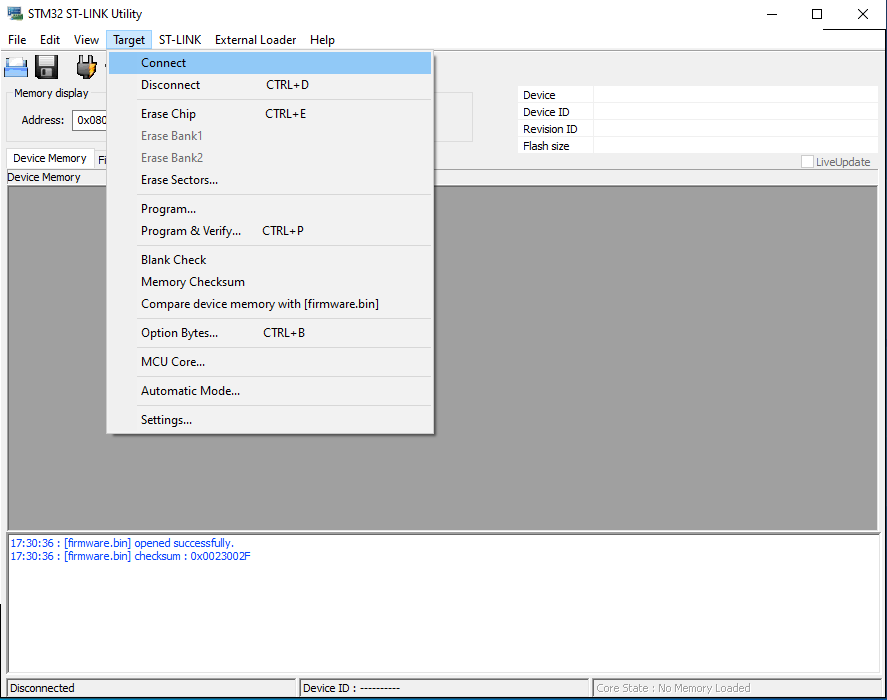887x700 pixels.
Task: Click Core State status bar entry
Action: [737, 688]
